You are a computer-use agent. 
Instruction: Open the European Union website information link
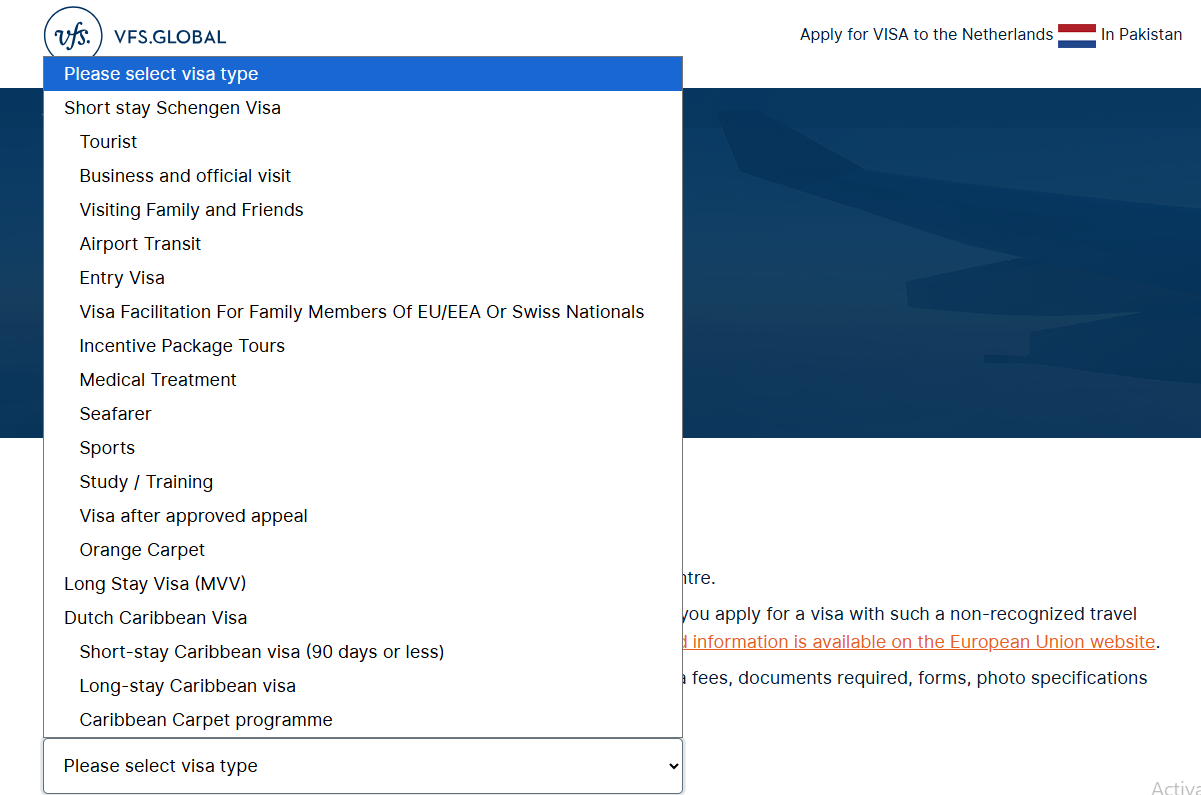click(x=919, y=642)
